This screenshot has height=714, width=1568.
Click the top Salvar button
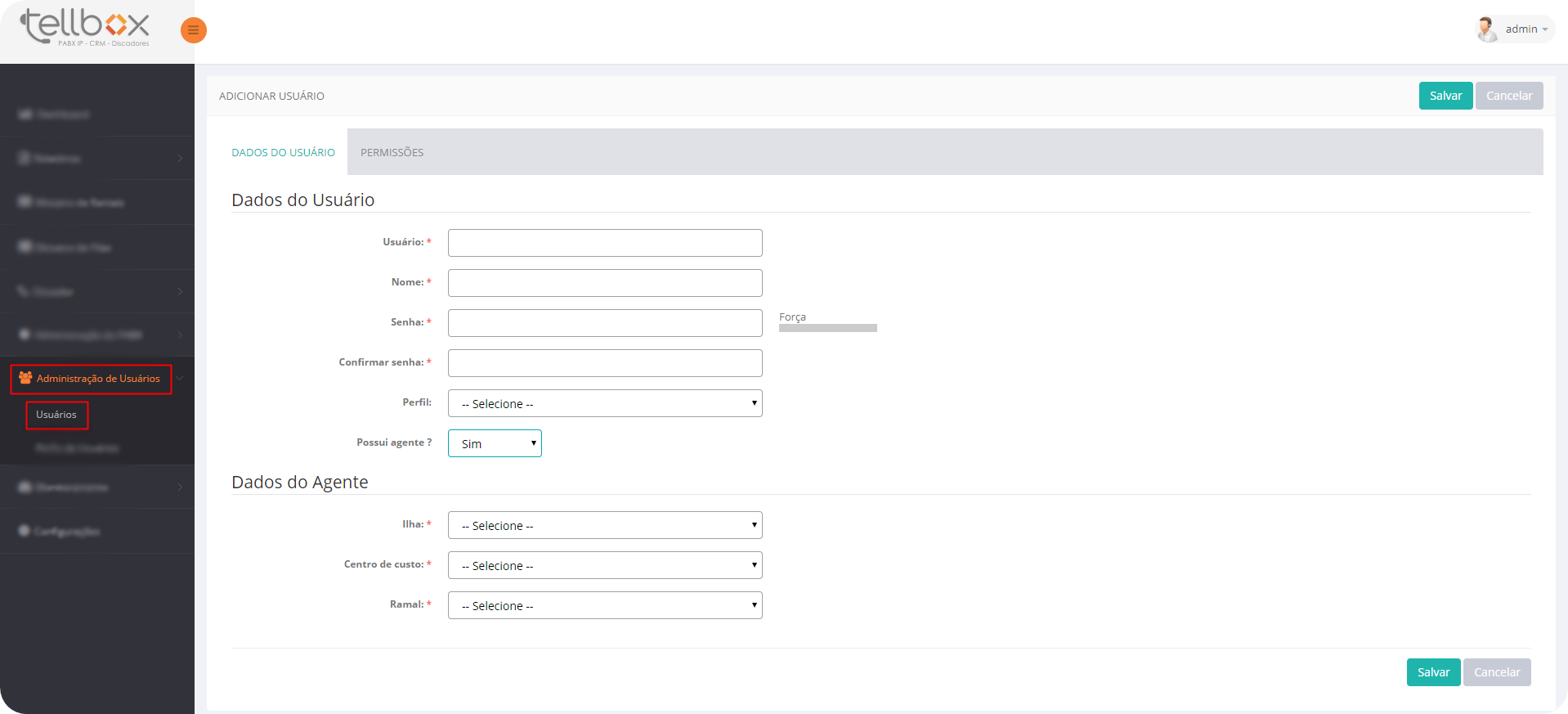tap(1445, 96)
